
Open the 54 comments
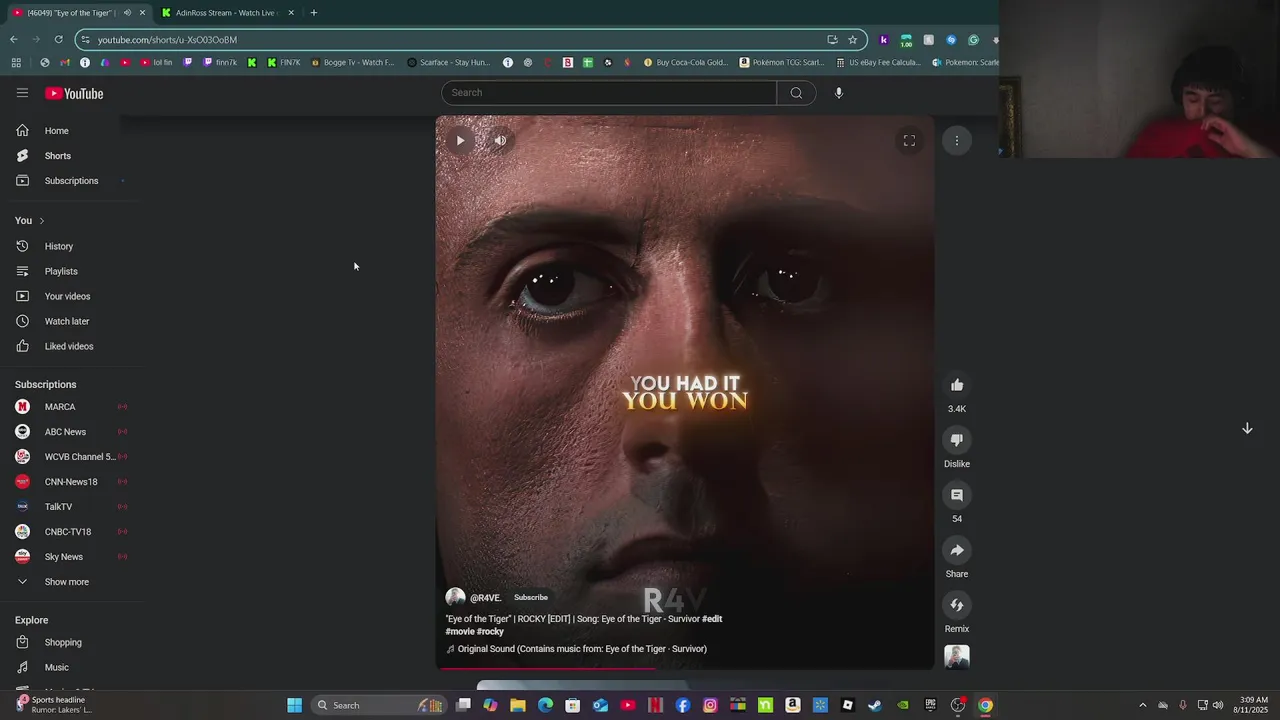tap(957, 495)
